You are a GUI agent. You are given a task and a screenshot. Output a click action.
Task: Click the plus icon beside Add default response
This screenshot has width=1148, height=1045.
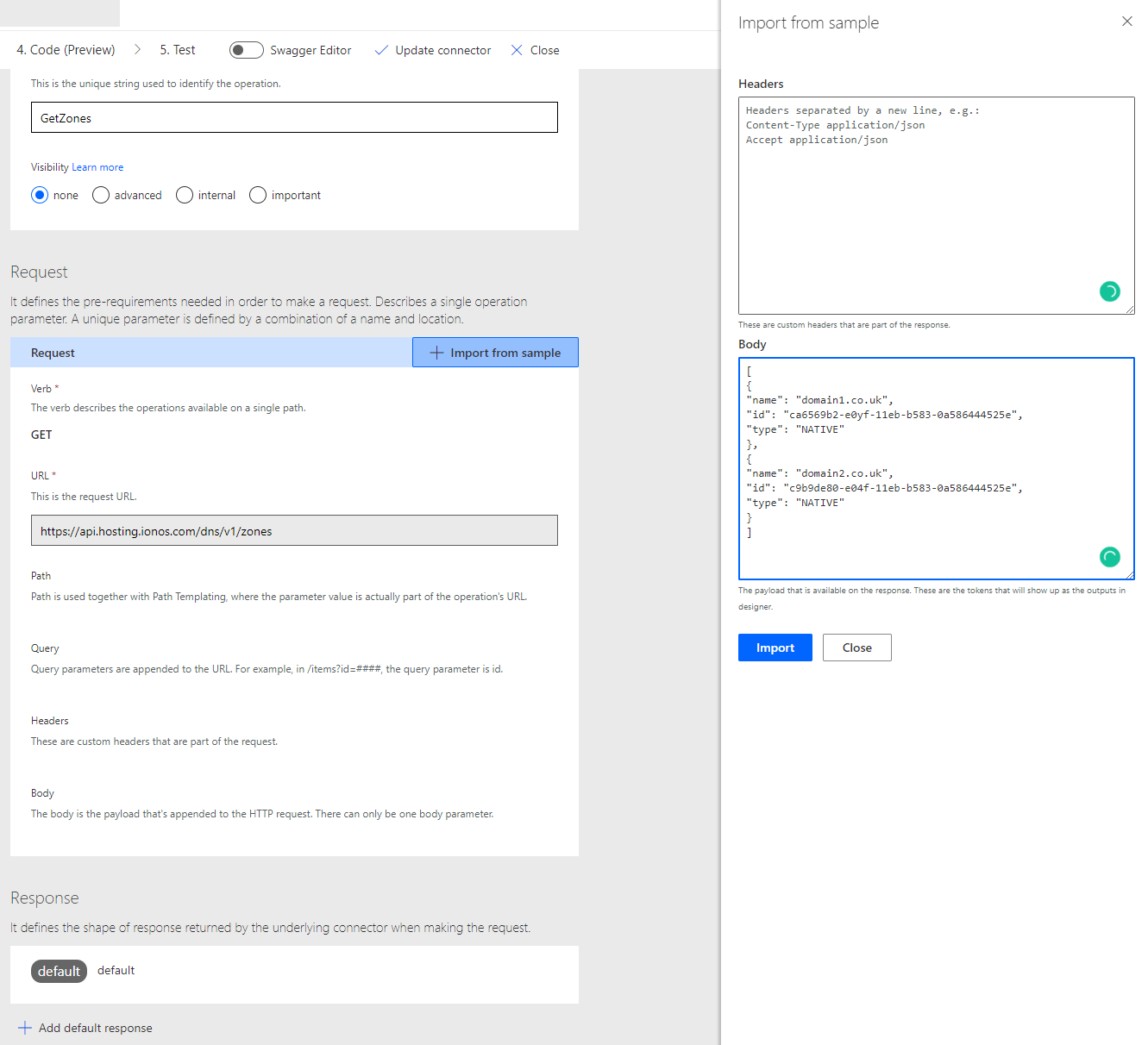pyautogui.click(x=27, y=1027)
